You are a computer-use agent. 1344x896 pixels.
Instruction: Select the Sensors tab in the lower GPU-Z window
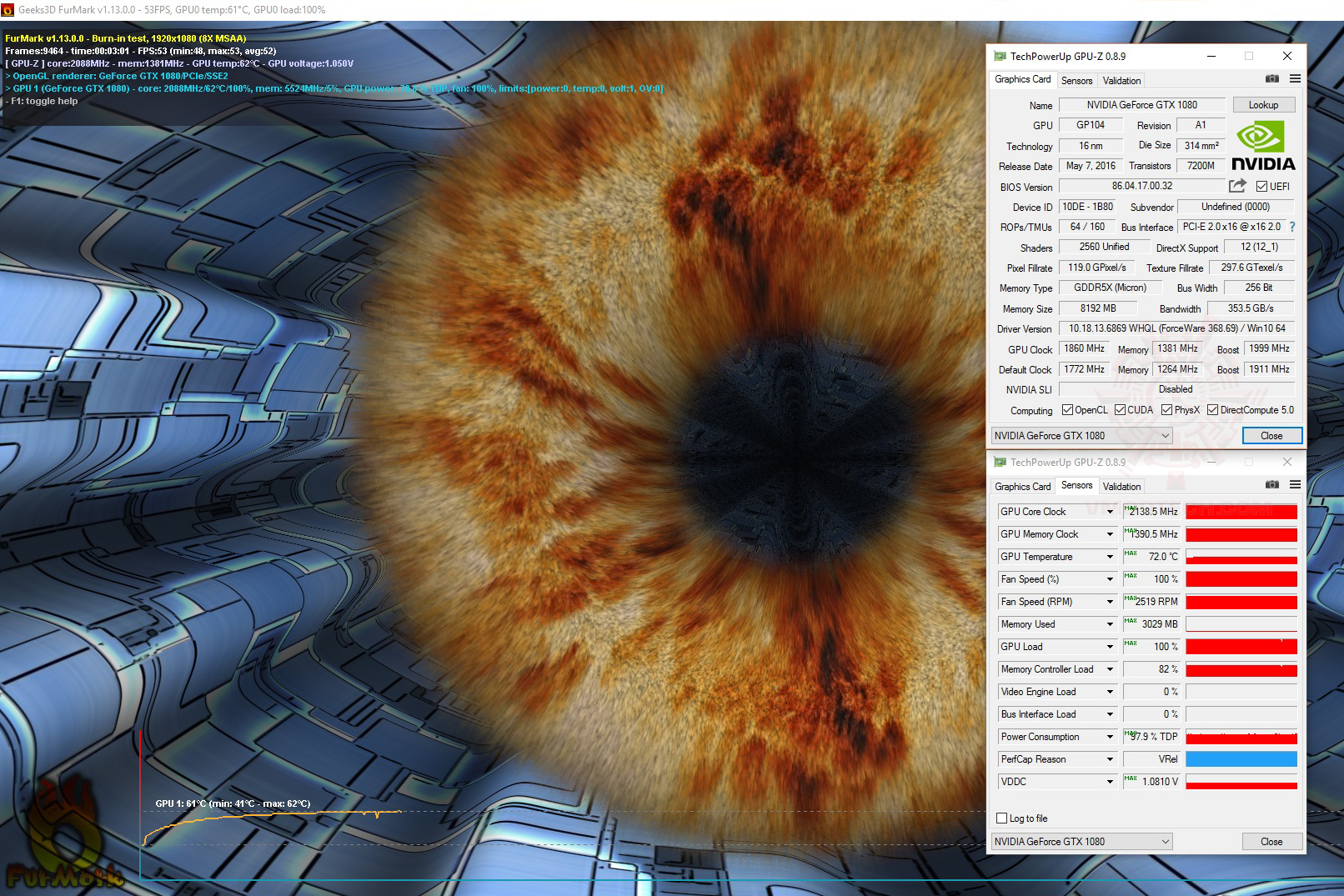coord(1076,485)
